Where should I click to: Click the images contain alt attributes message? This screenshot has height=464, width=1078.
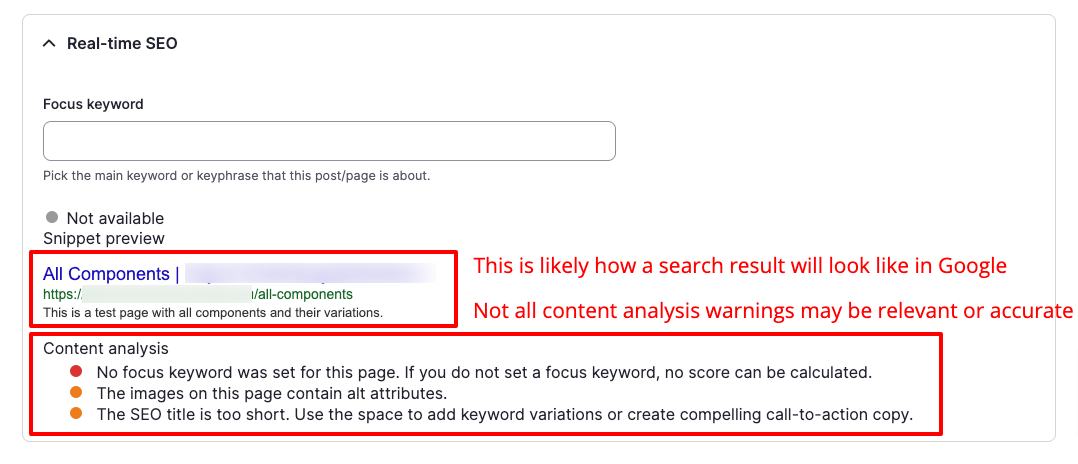(x=271, y=393)
